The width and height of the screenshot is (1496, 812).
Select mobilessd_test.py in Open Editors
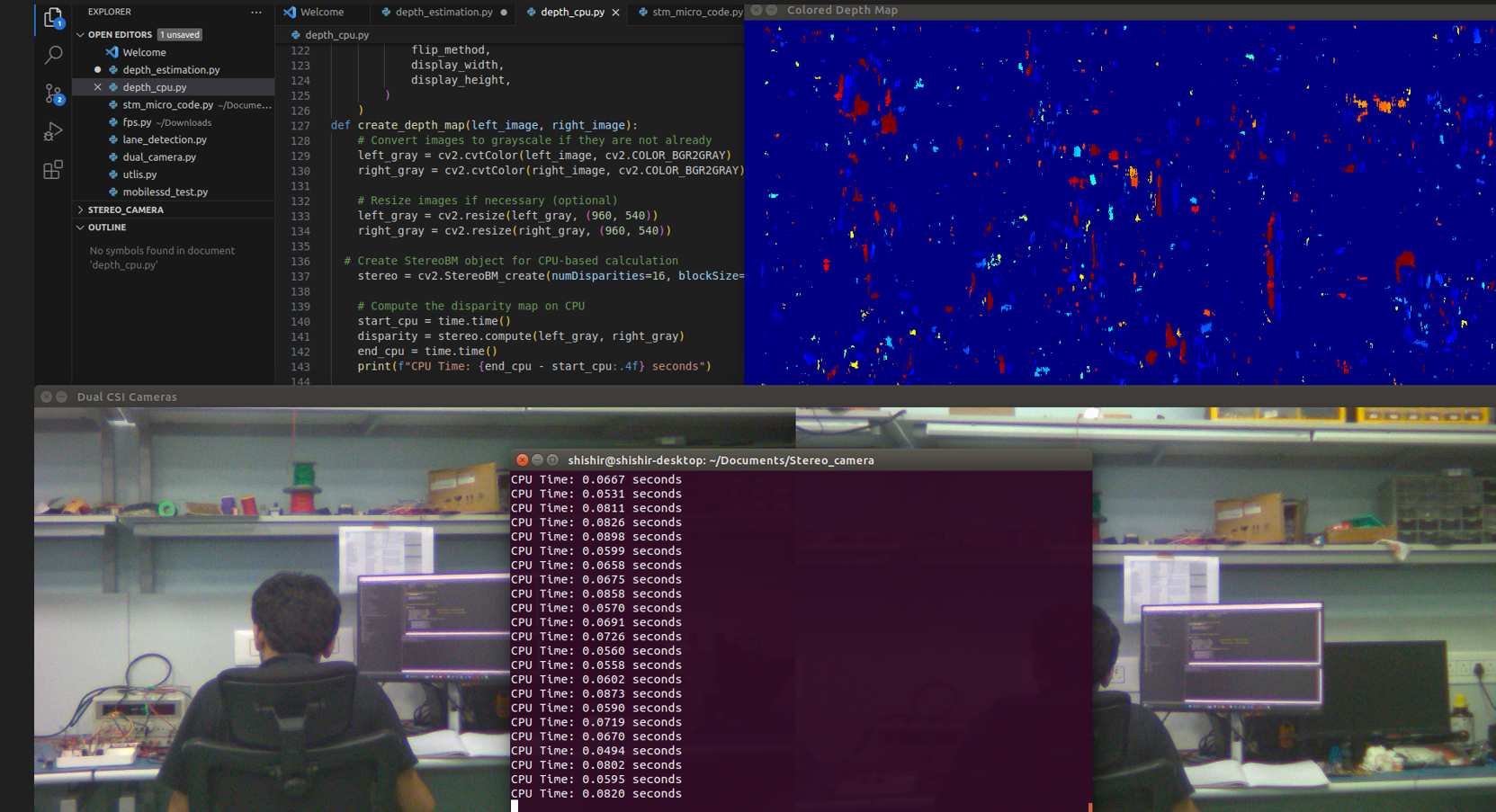165,192
